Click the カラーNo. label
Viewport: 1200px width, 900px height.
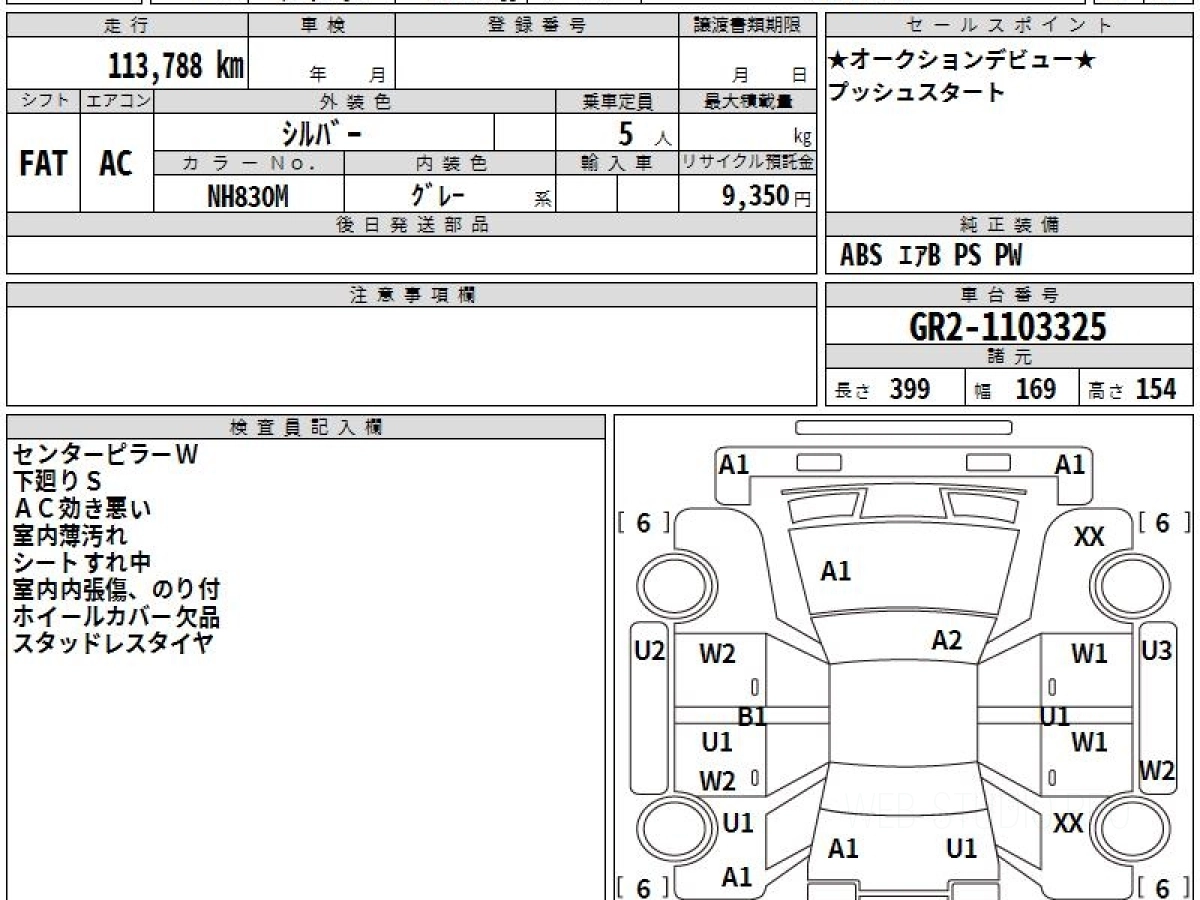pyautogui.click(x=249, y=163)
